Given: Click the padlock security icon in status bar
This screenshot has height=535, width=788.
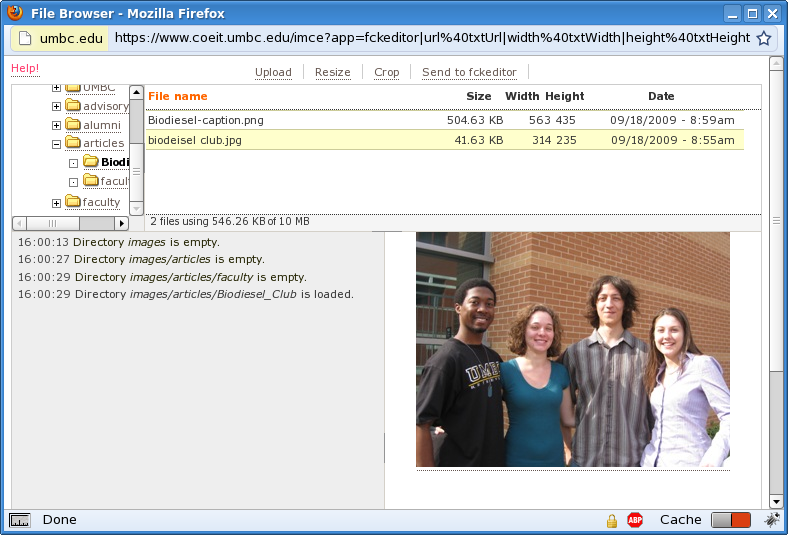Looking at the screenshot, I should pos(612,520).
